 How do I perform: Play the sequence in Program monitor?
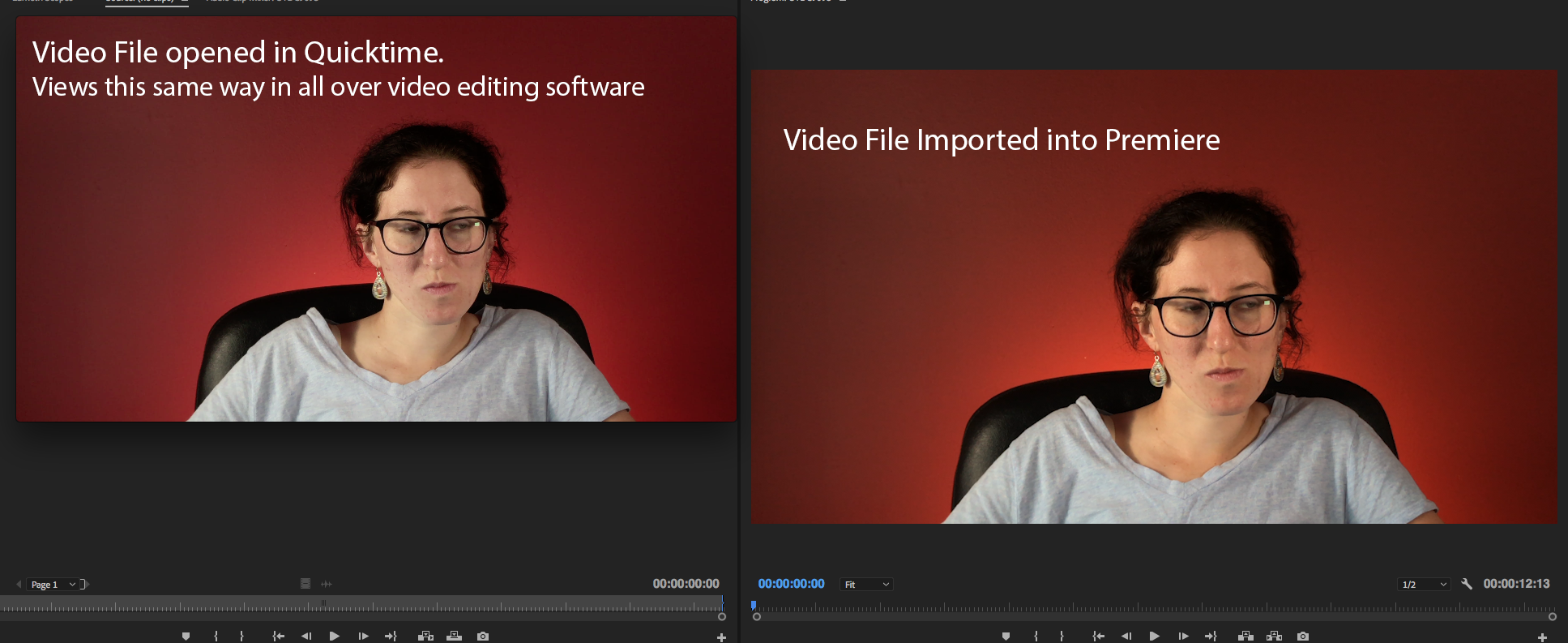click(1155, 637)
